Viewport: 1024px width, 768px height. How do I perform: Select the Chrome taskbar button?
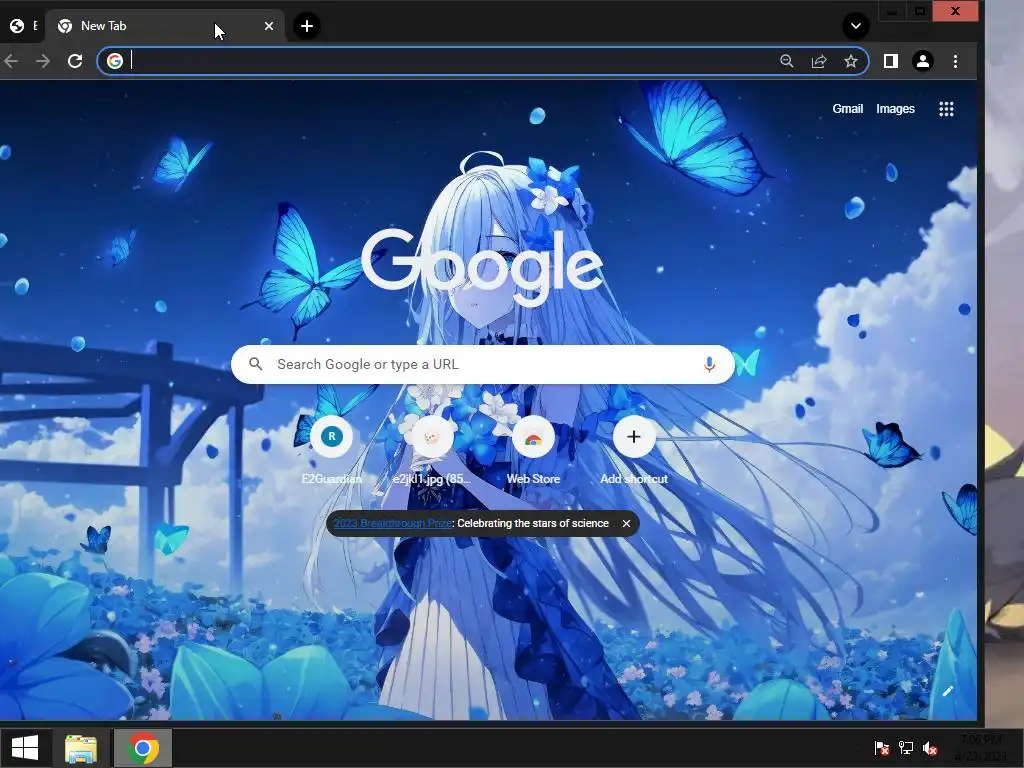coord(143,748)
